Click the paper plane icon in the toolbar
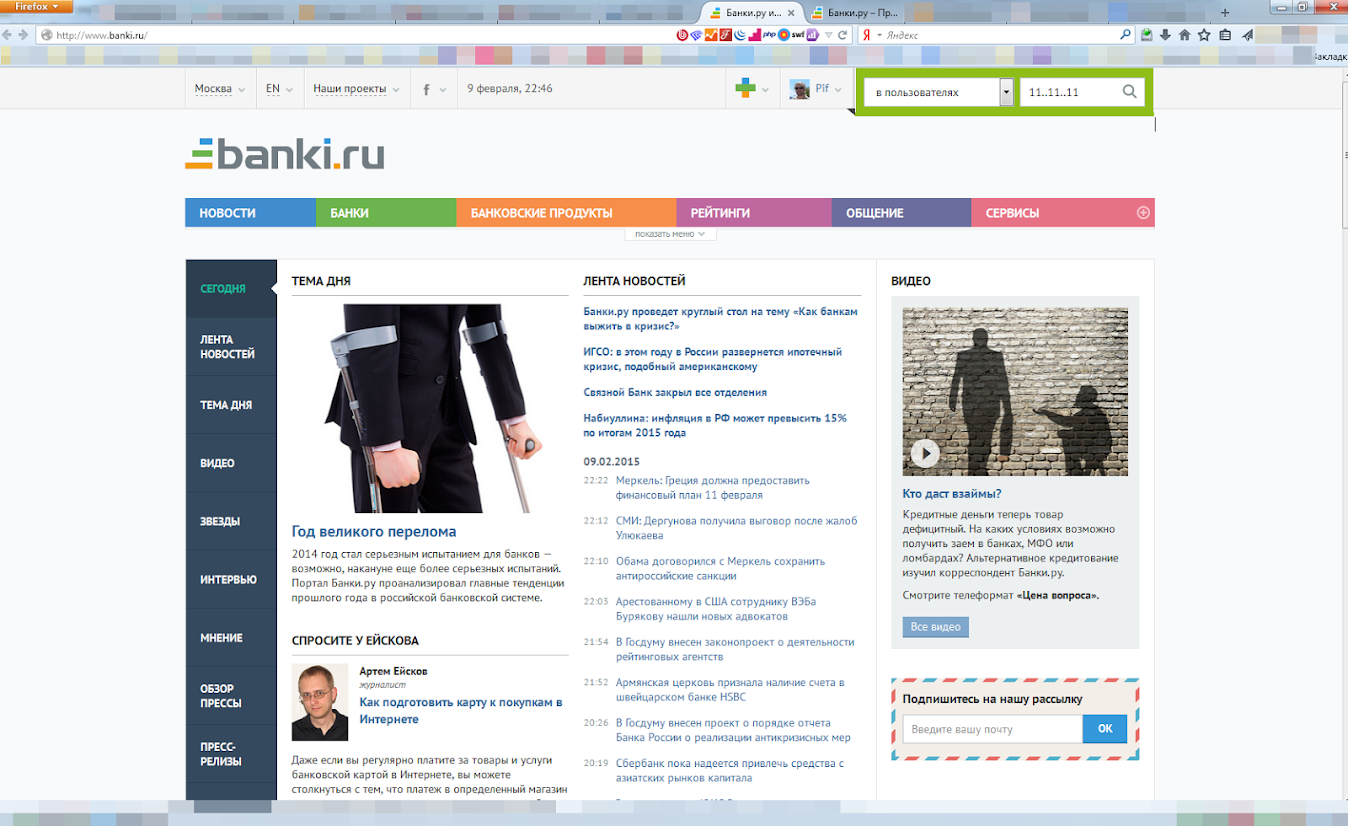Viewport: 1348px width, 826px height. pyautogui.click(x=1247, y=35)
